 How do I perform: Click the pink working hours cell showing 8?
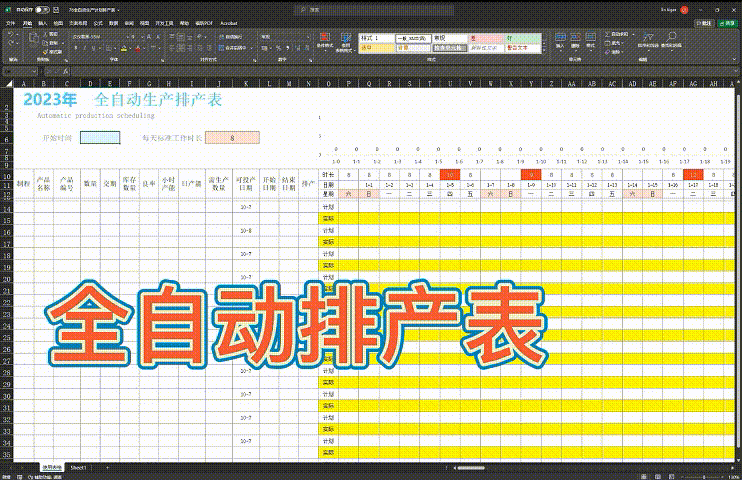pos(232,138)
